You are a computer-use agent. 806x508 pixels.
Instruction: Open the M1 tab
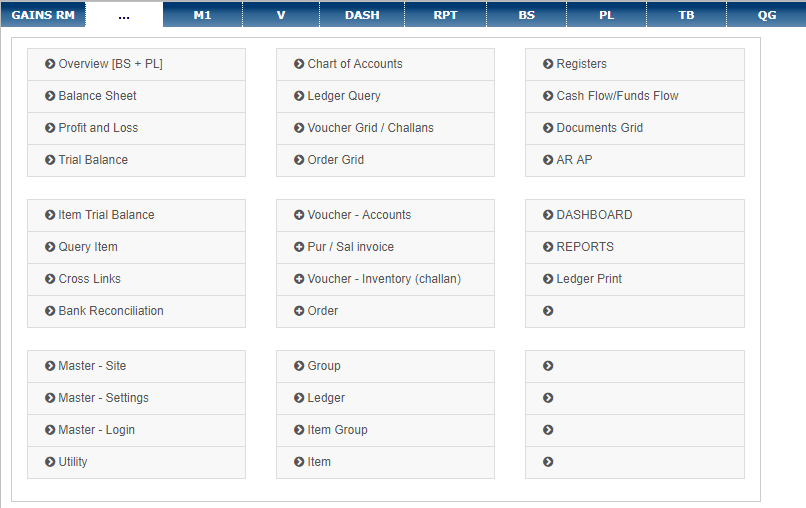(x=203, y=15)
